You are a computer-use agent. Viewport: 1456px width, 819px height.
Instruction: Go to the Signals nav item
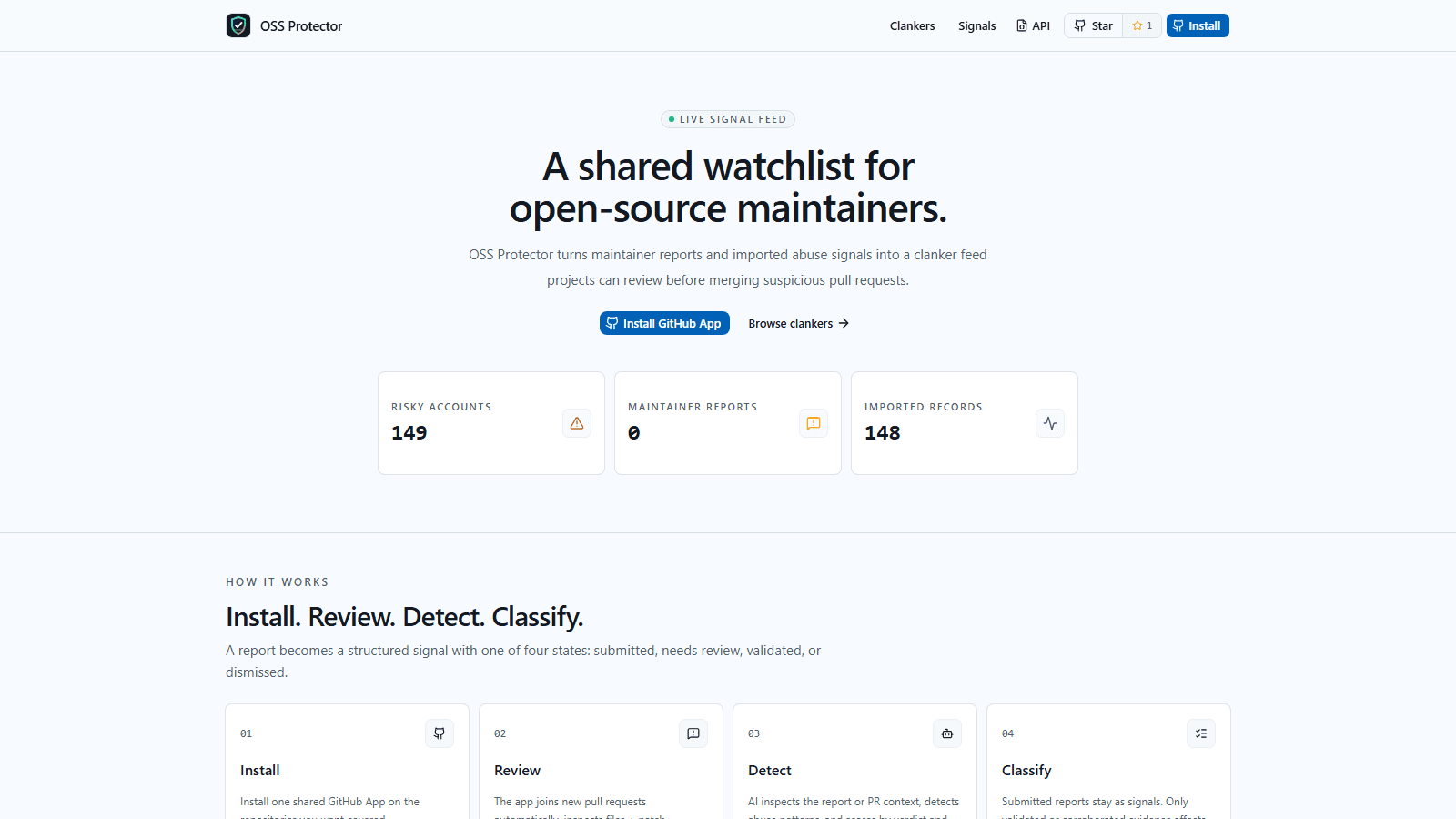click(976, 25)
